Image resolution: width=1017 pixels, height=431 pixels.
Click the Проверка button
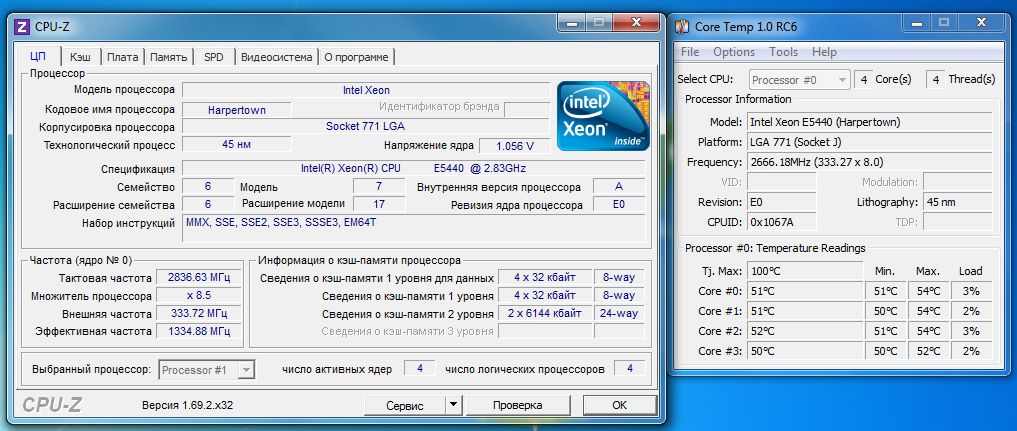[517, 405]
